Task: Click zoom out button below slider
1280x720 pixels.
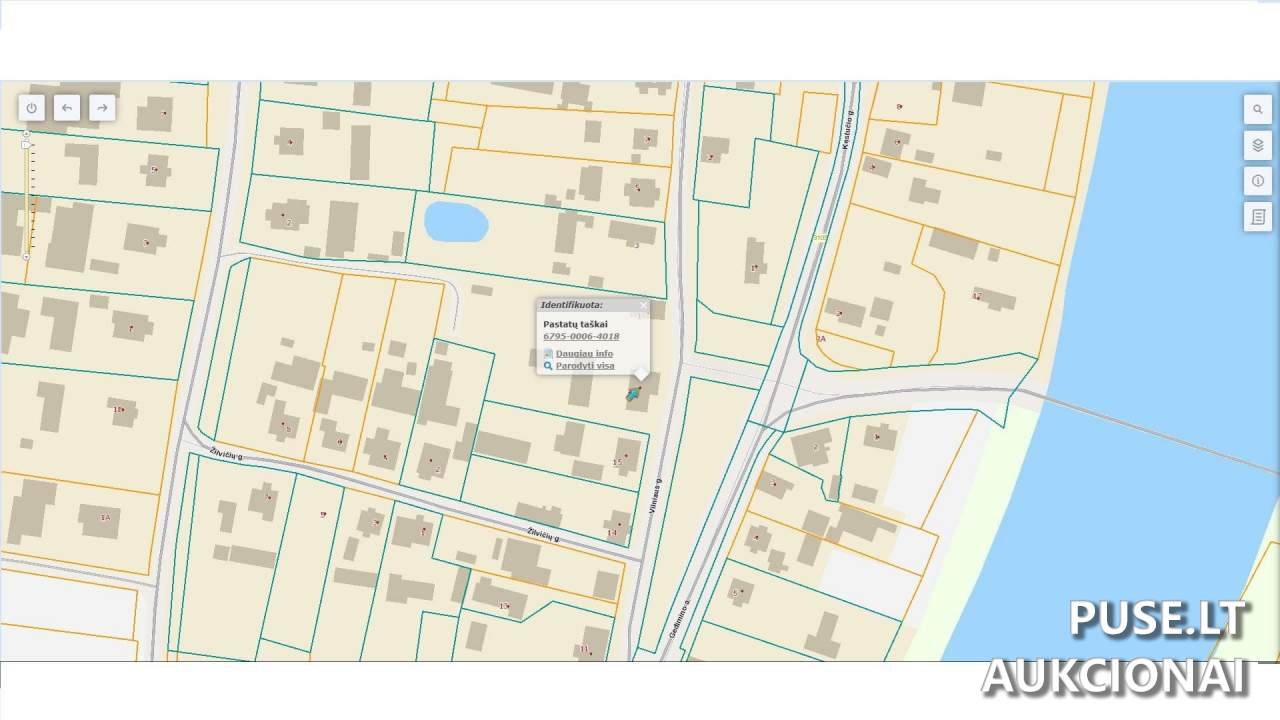Action: (x=26, y=257)
